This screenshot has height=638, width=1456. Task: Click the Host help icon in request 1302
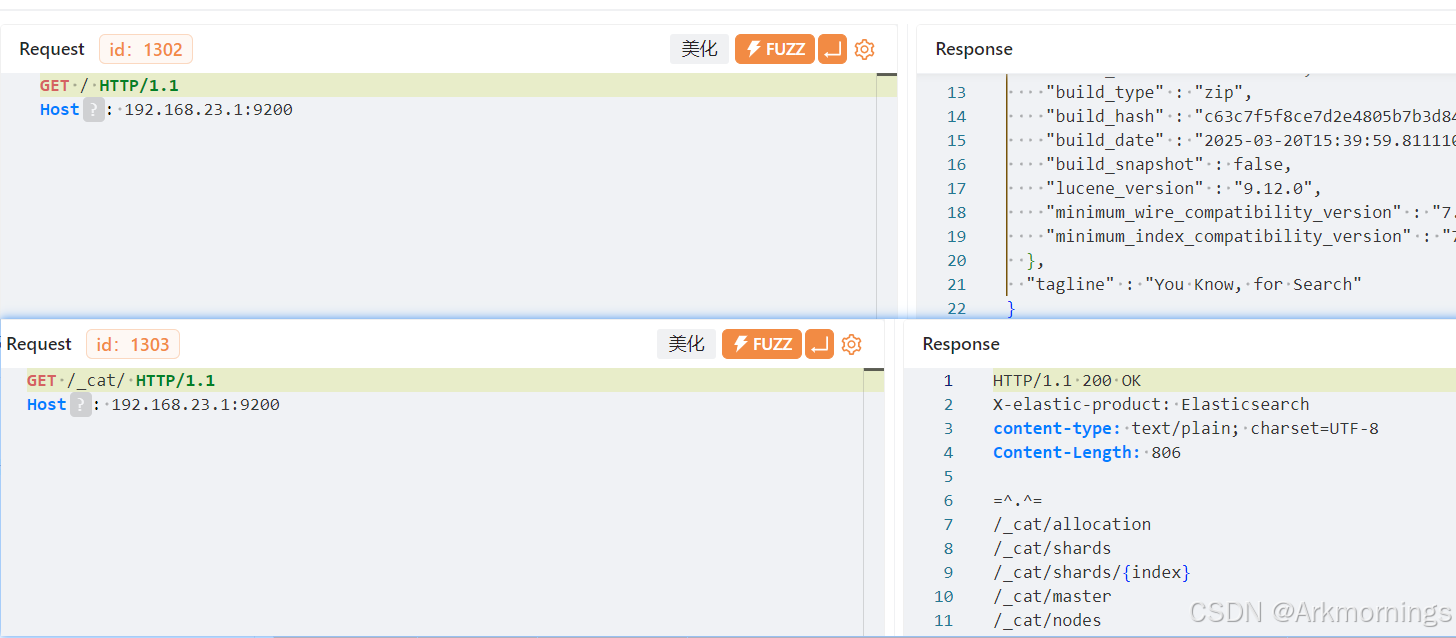[93, 110]
